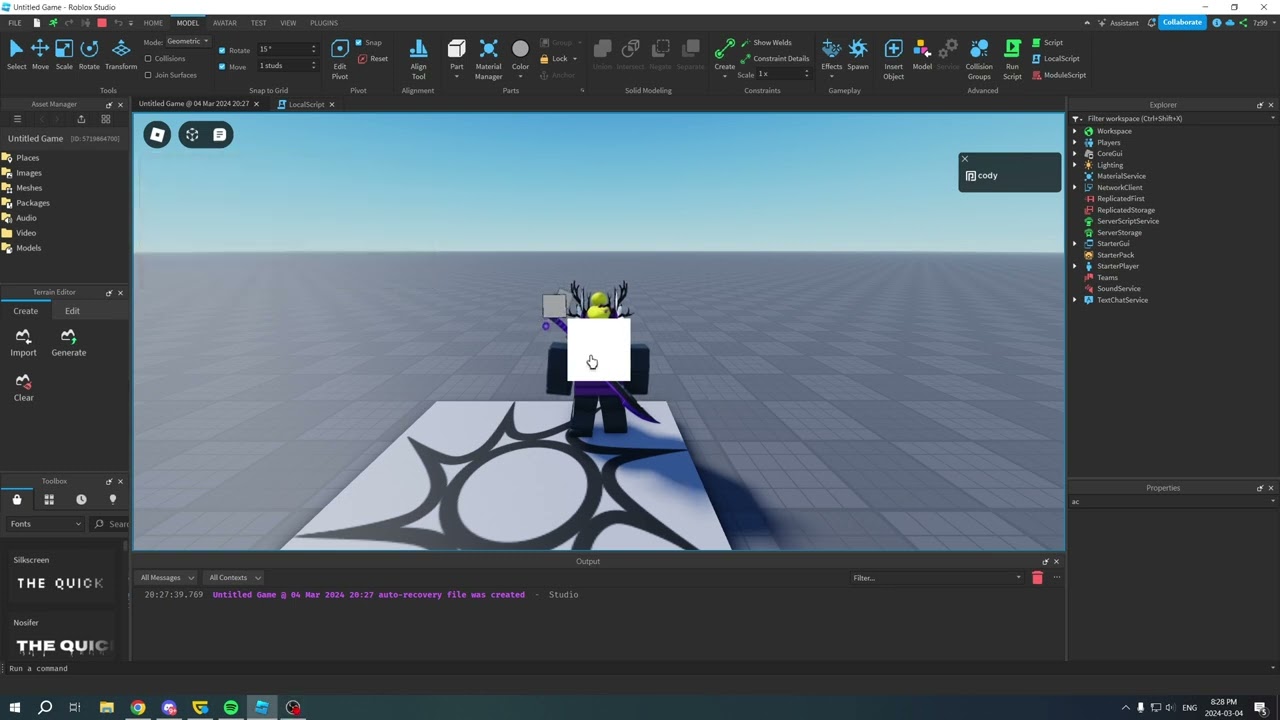Stop playtest with red stop button
The height and width of the screenshot is (720, 1280).
101,22
